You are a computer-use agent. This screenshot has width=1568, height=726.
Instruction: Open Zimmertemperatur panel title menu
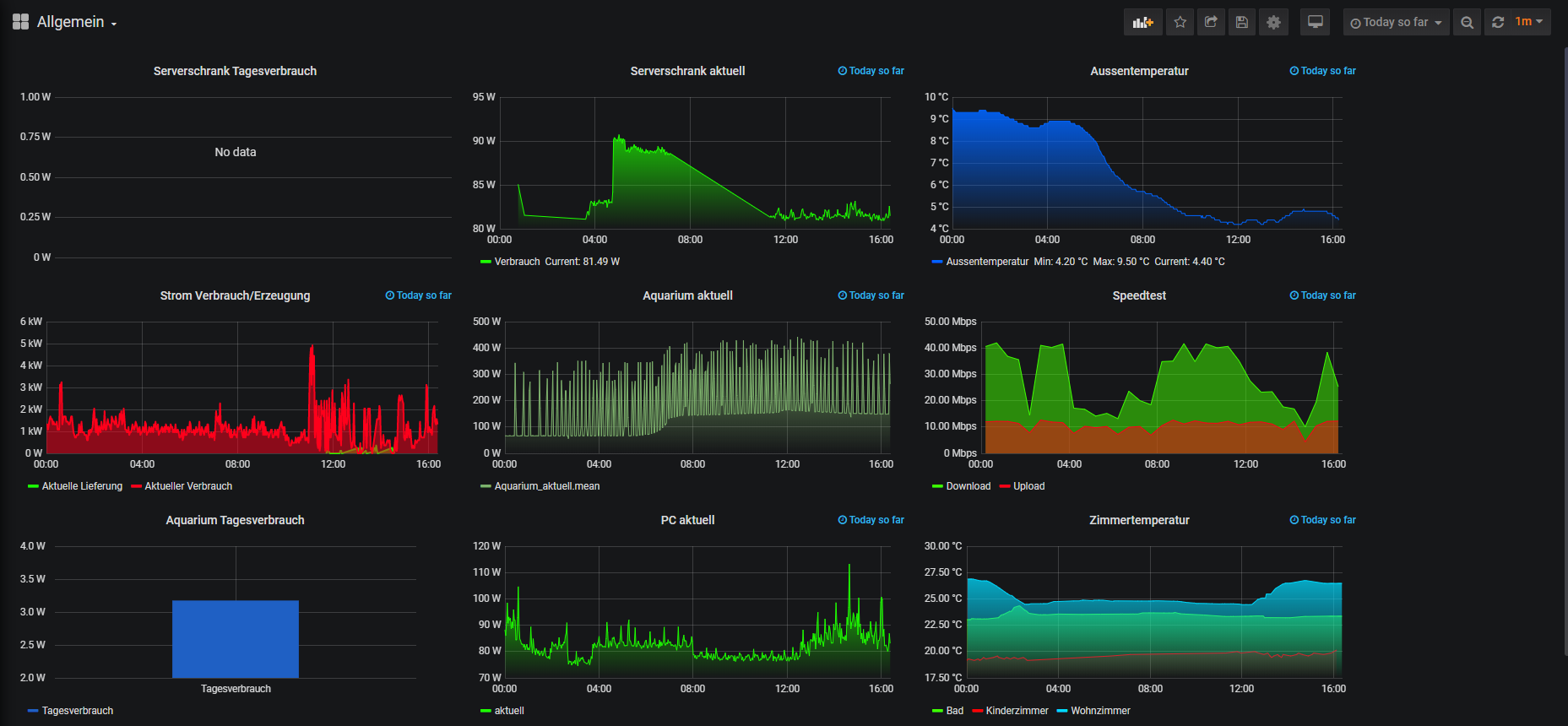point(1139,520)
